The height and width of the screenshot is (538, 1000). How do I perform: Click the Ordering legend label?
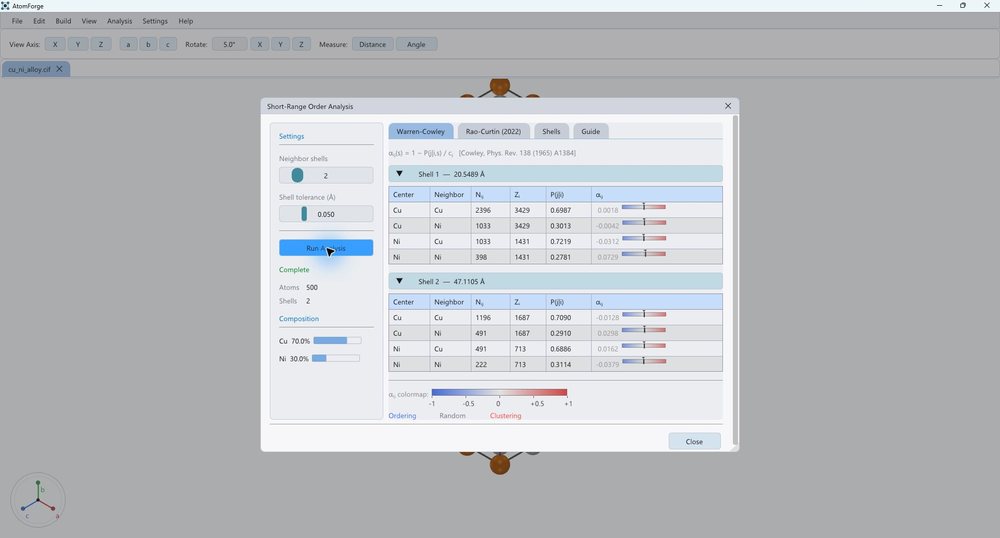(x=402, y=416)
